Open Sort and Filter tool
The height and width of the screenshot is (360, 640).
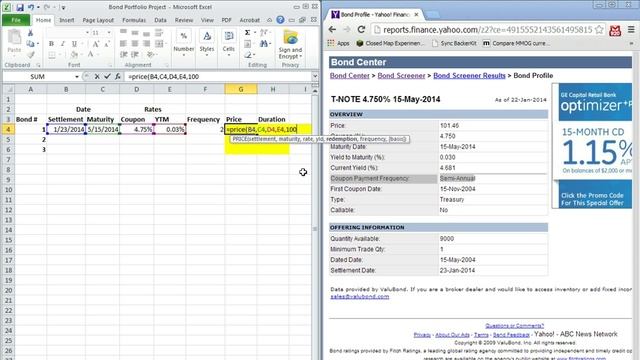click(264, 33)
